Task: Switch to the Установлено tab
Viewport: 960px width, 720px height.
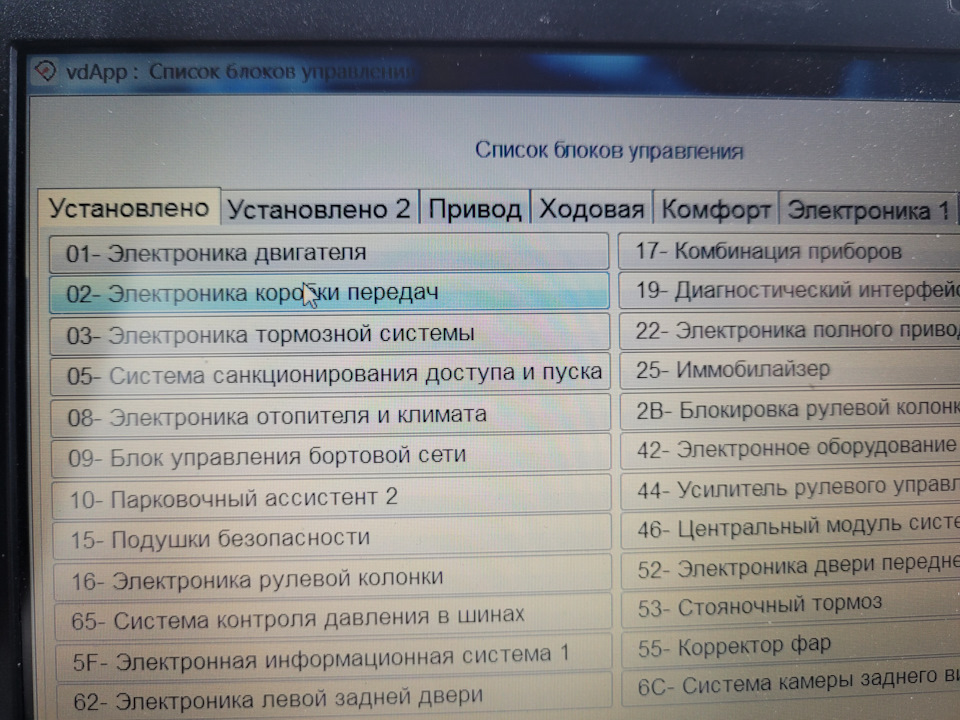Action: point(129,208)
